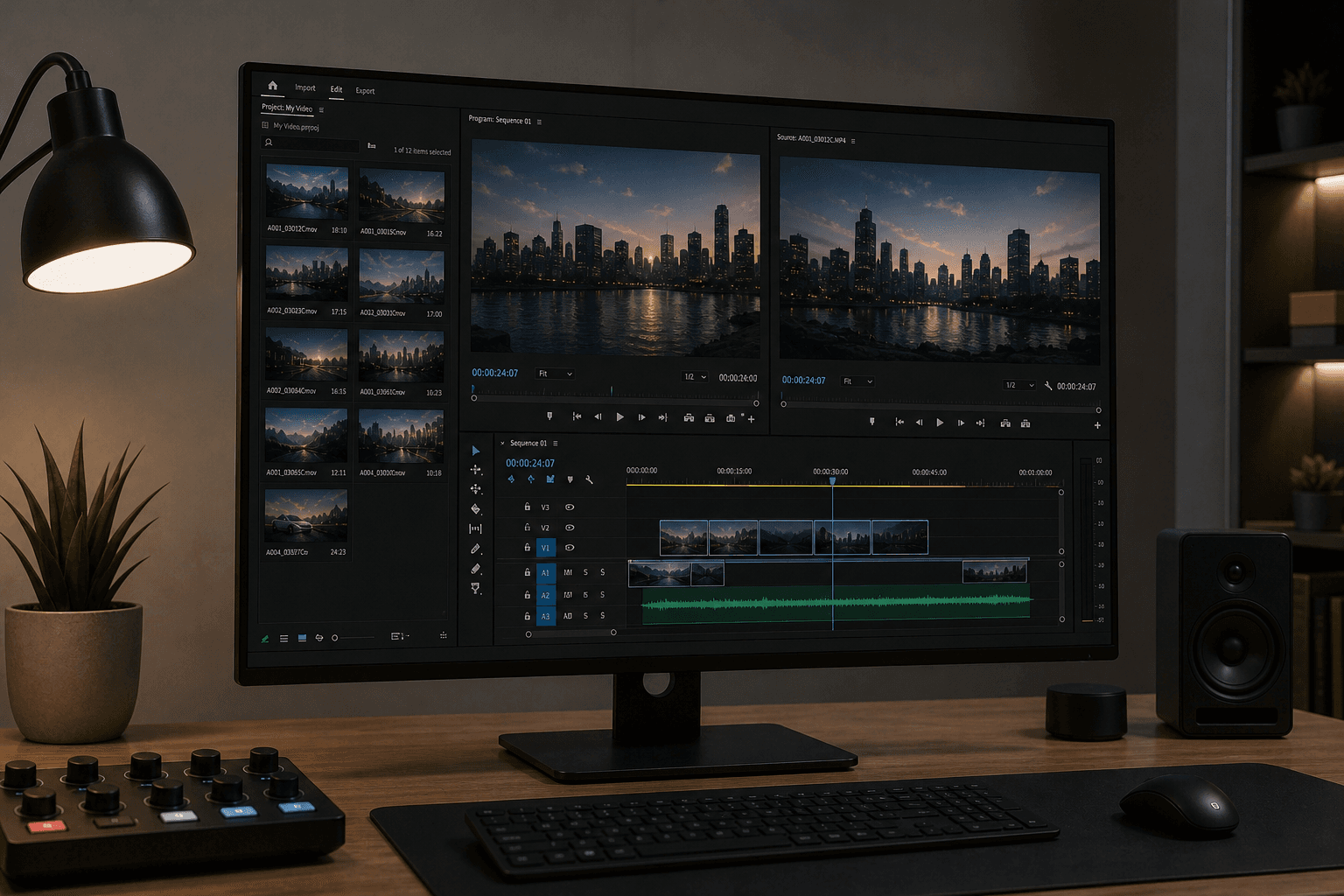The width and height of the screenshot is (1344, 896).
Task: Select the Pen tool in the tools panel
Action: point(476,549)
